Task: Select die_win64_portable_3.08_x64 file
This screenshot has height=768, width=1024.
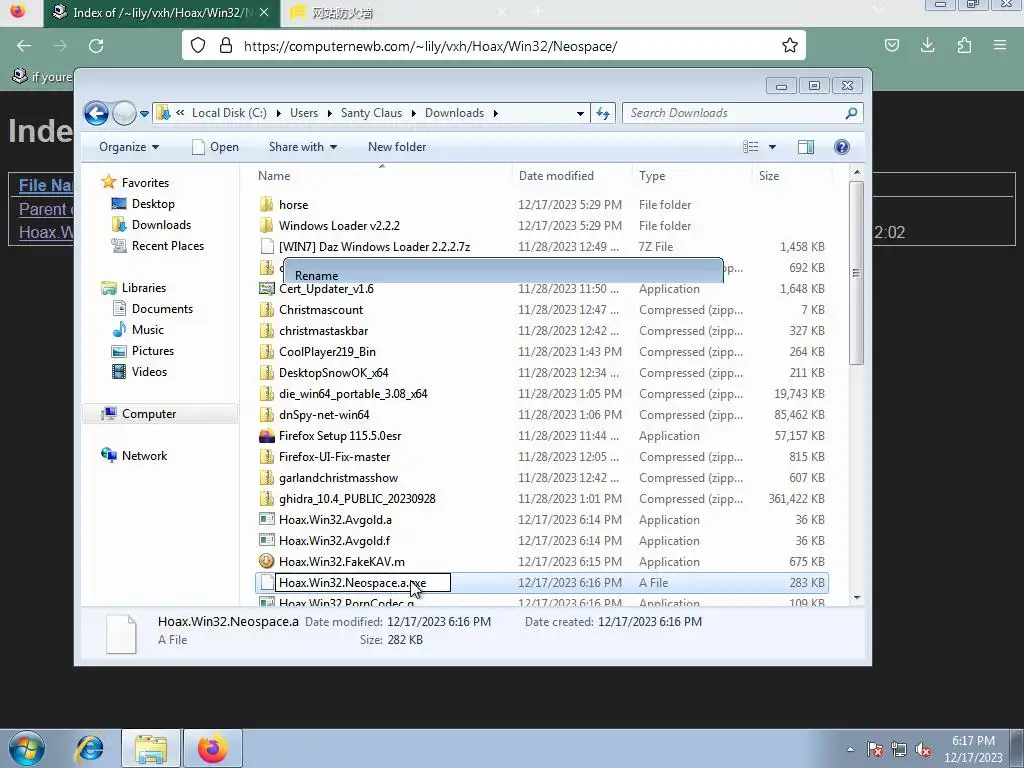Action: point(353,394)
